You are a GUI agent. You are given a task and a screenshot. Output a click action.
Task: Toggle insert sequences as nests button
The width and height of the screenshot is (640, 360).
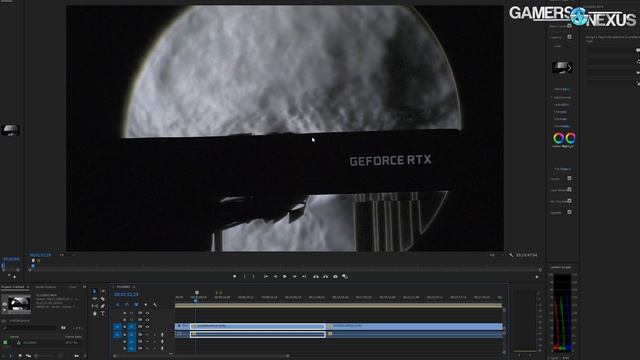(x=118, y=304)
